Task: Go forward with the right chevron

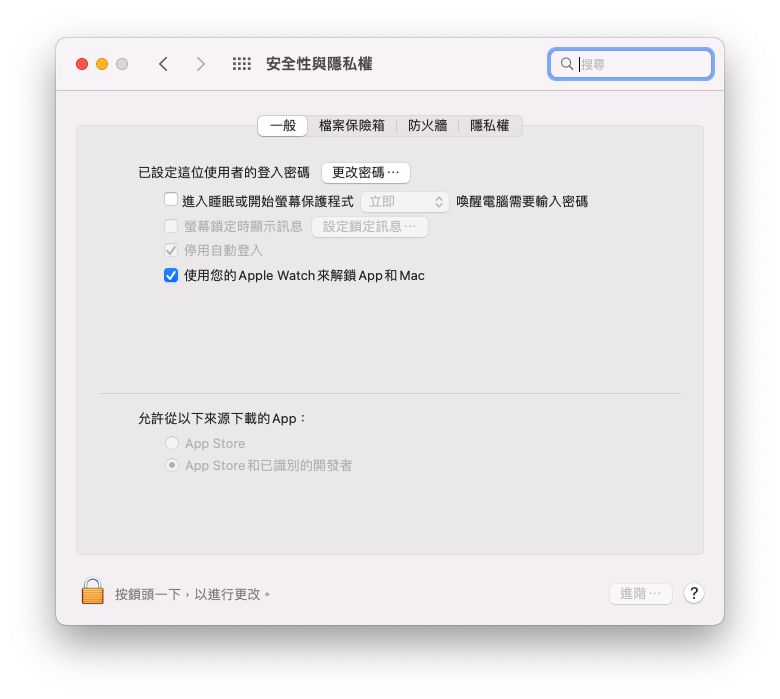Action: (200, 64)
